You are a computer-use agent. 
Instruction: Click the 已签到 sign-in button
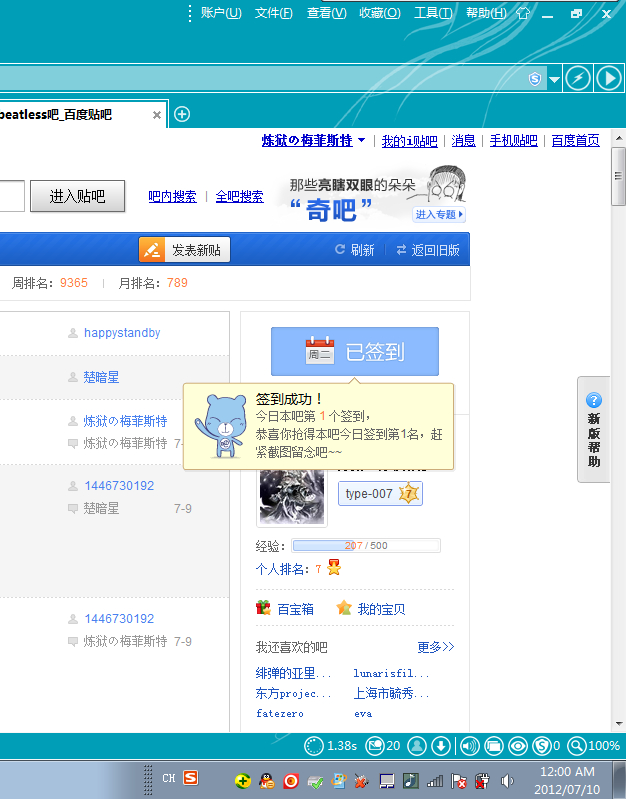[355, 352]
